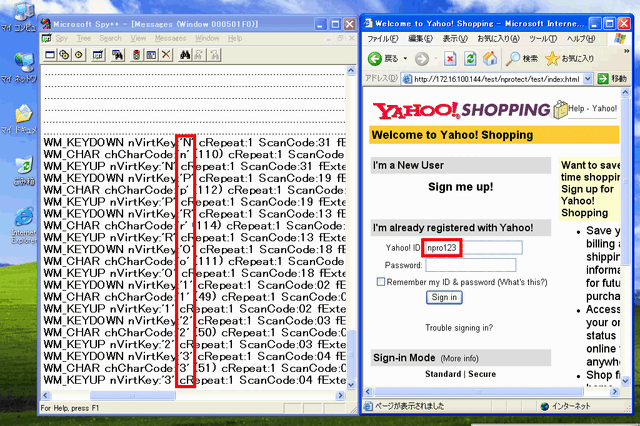Click the Log Messages toolbar icon in Spy++
The image size is (640, 426).
point(98,55)
